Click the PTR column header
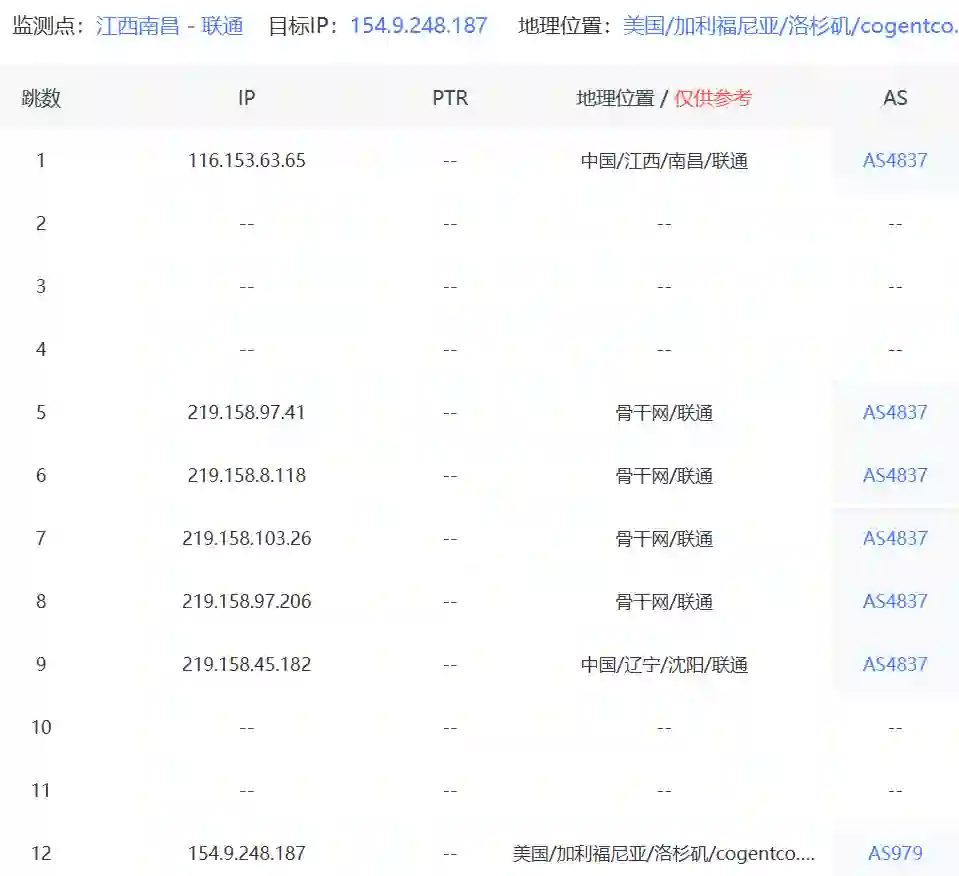This screenshot has height=876, width=959. (450, 98)
